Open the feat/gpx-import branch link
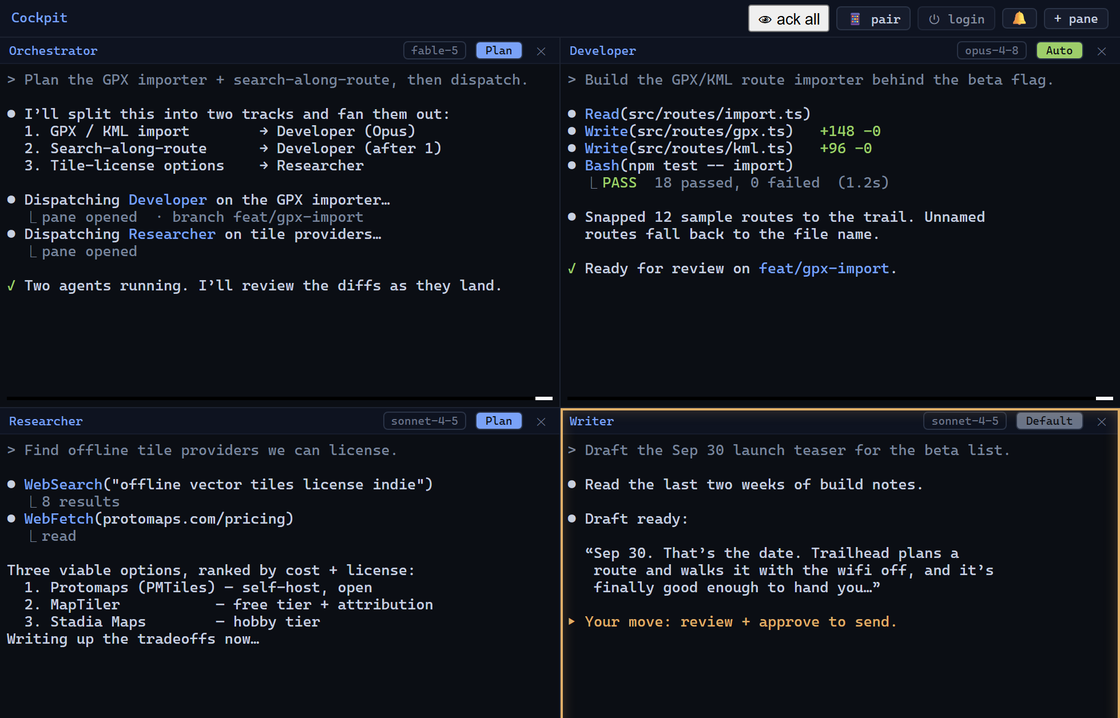The width and height of the screenshot is (1120, 718). point(824,269)
